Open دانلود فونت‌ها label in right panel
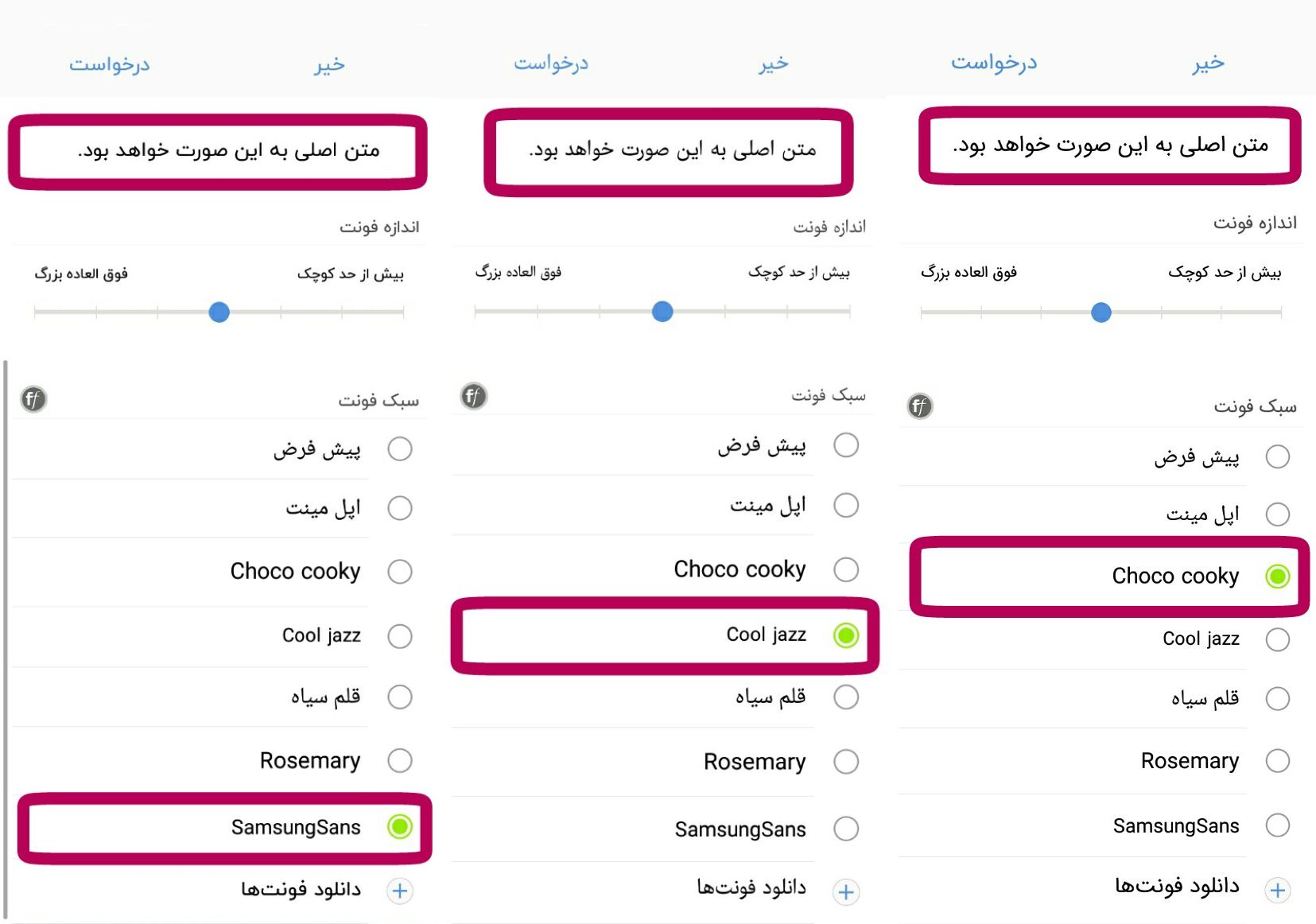The image size is (1316, 924). (x=1177, y=886)
